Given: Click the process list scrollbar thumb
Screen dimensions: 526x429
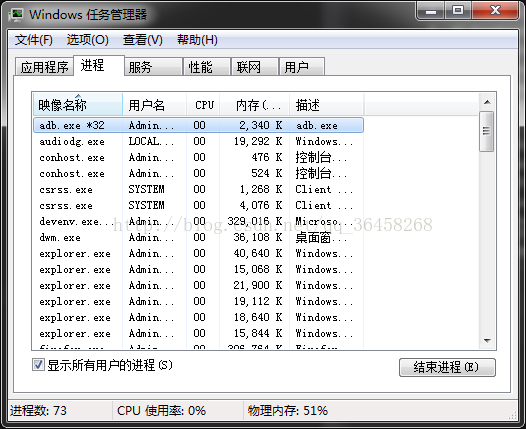Looking at the screenshot, I should (487, 131).
